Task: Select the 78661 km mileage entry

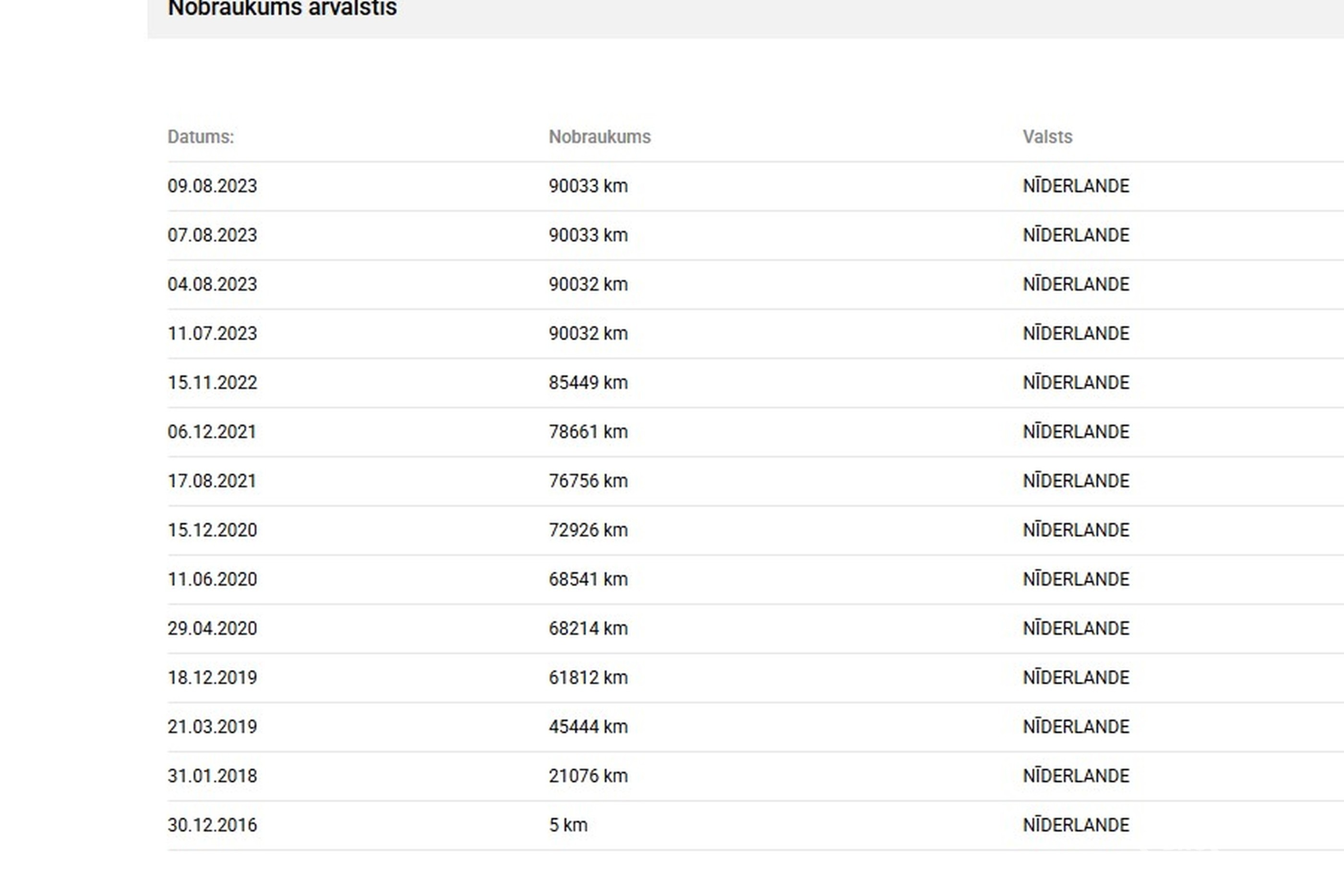Action: coord(588,432)
